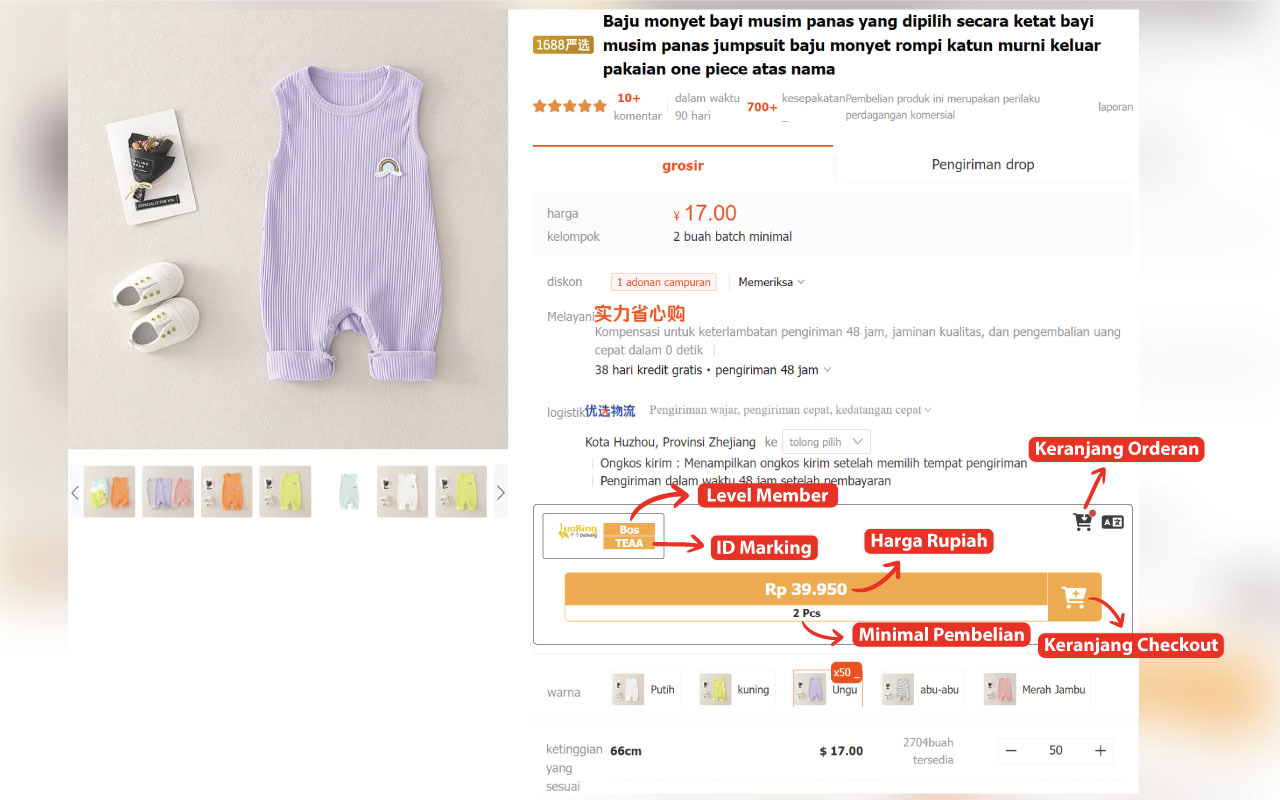Click the laporan link
Image resolution: width=1280 pixels, height=800 pixels.
pos(1115,107)
